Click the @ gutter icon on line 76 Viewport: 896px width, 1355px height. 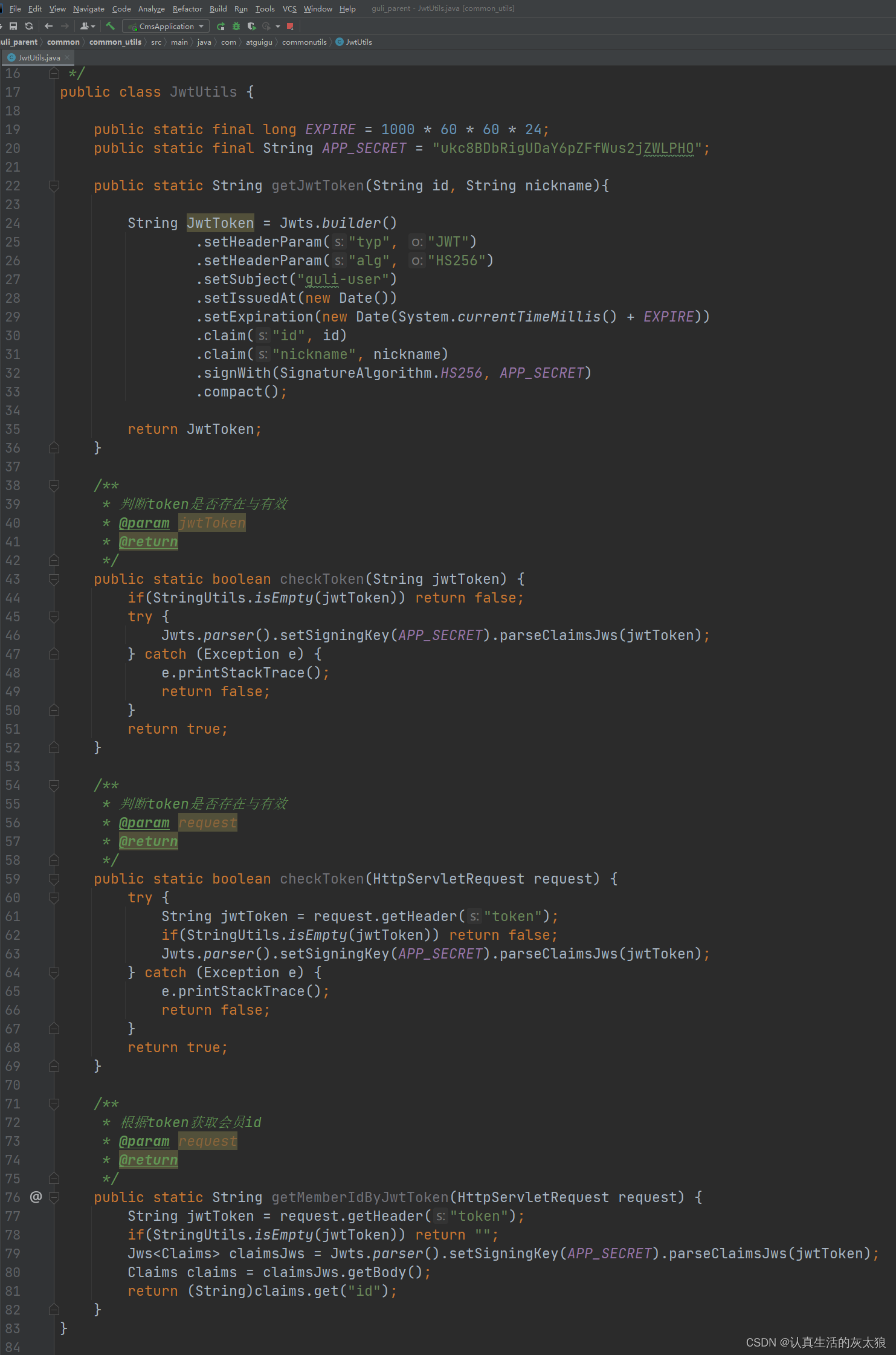pyautogui.click(x=36, y=1197)
